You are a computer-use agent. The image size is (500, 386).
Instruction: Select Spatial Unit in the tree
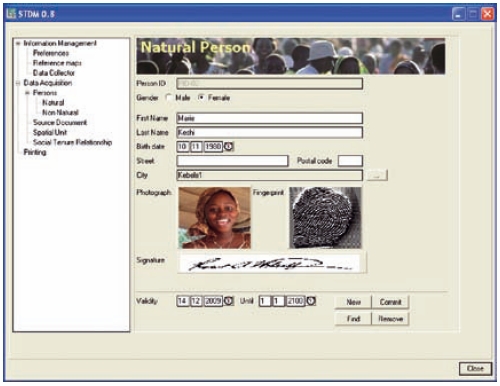(50, 132)
